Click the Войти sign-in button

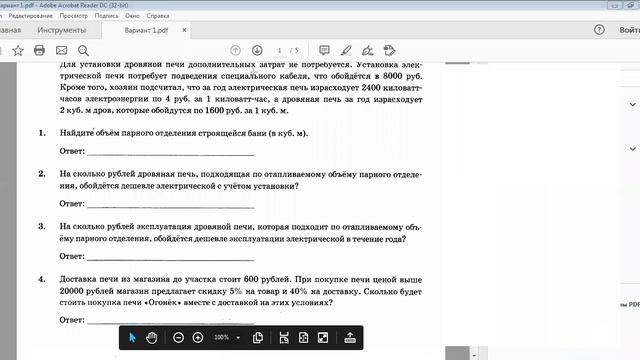pyautogui.click(x=629, y=30)
